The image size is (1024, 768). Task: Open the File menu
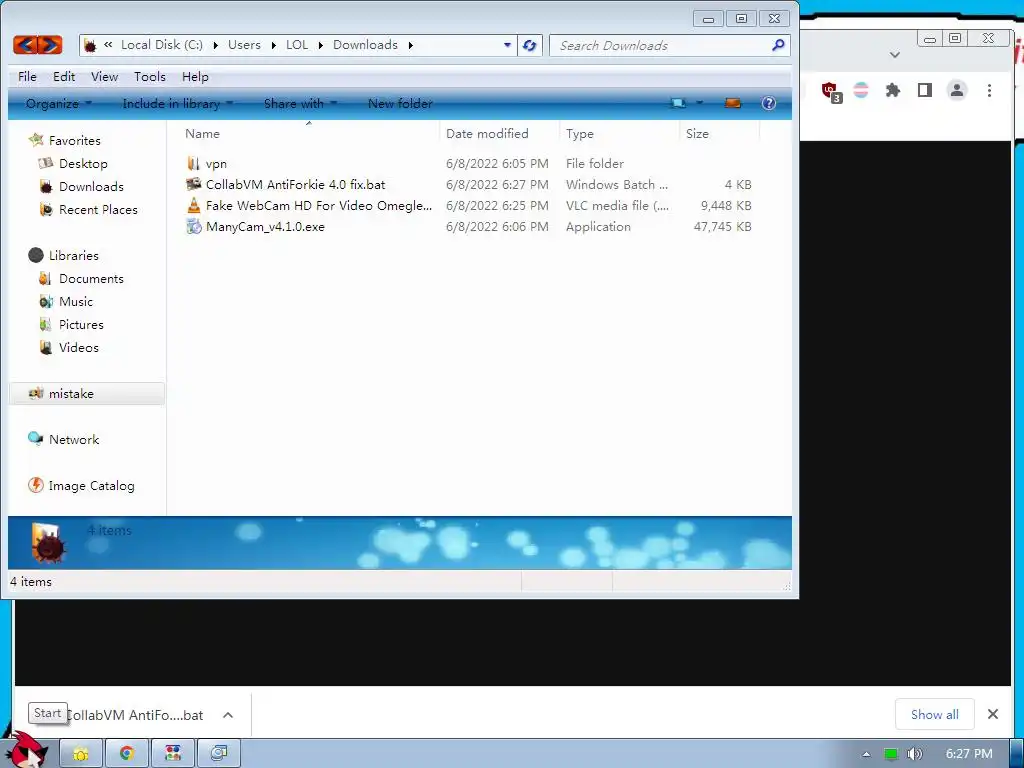pyautogui.click(x=27, y=76)
